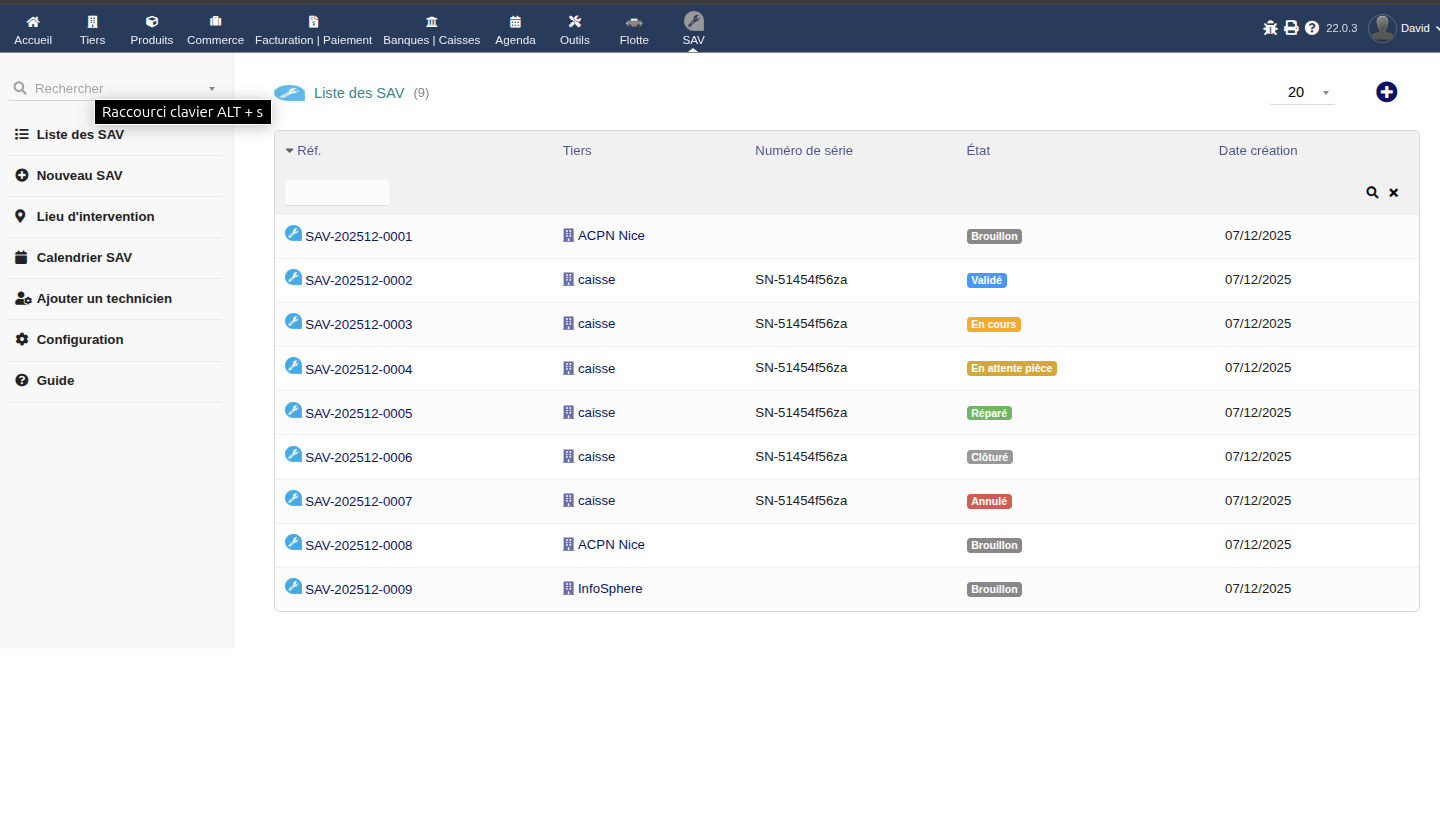Click the red Annulé status badge
1440x825 pixels.
[x=989, y=501]
